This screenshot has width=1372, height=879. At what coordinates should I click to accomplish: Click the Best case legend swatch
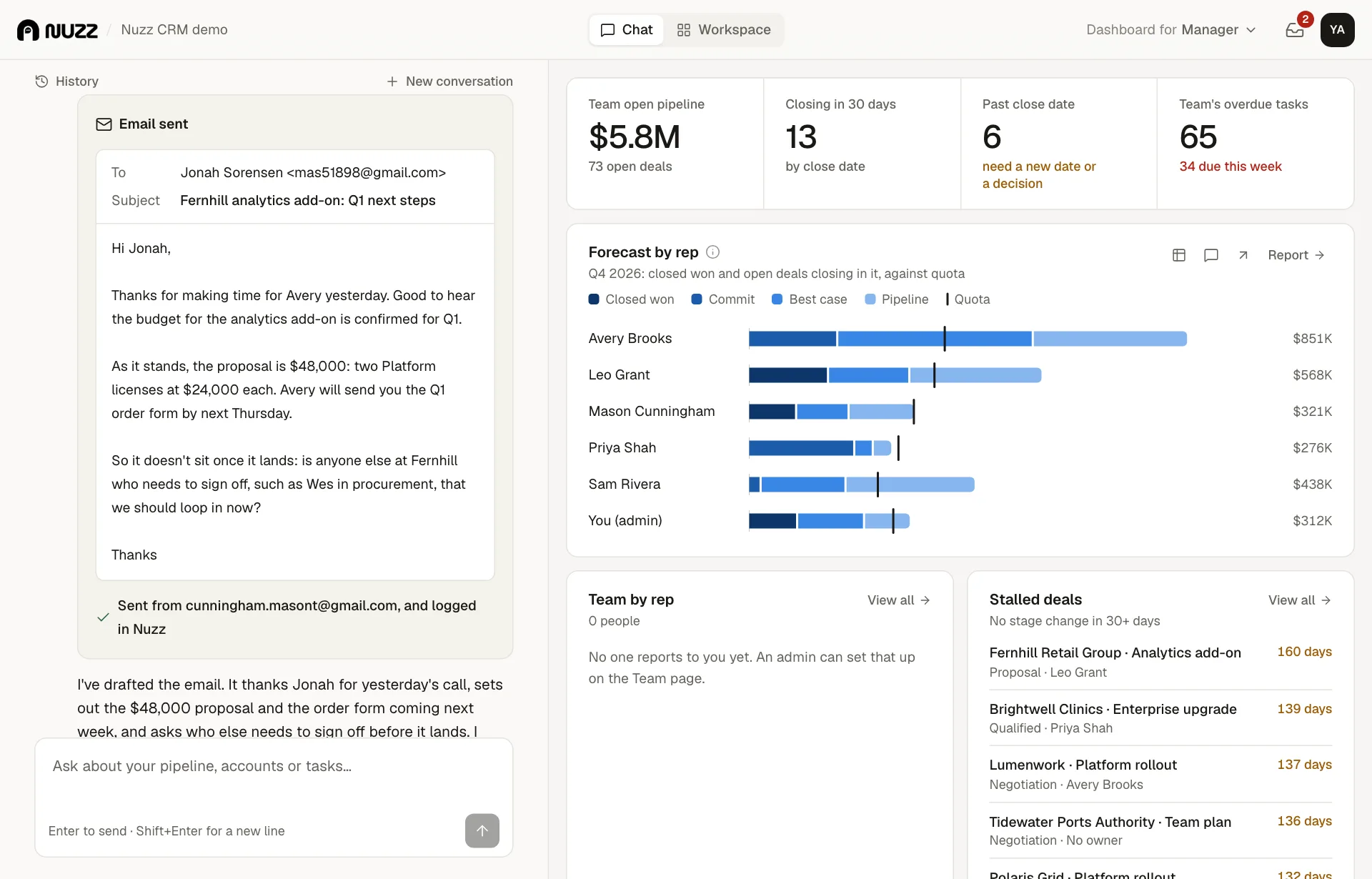[777, 299]
